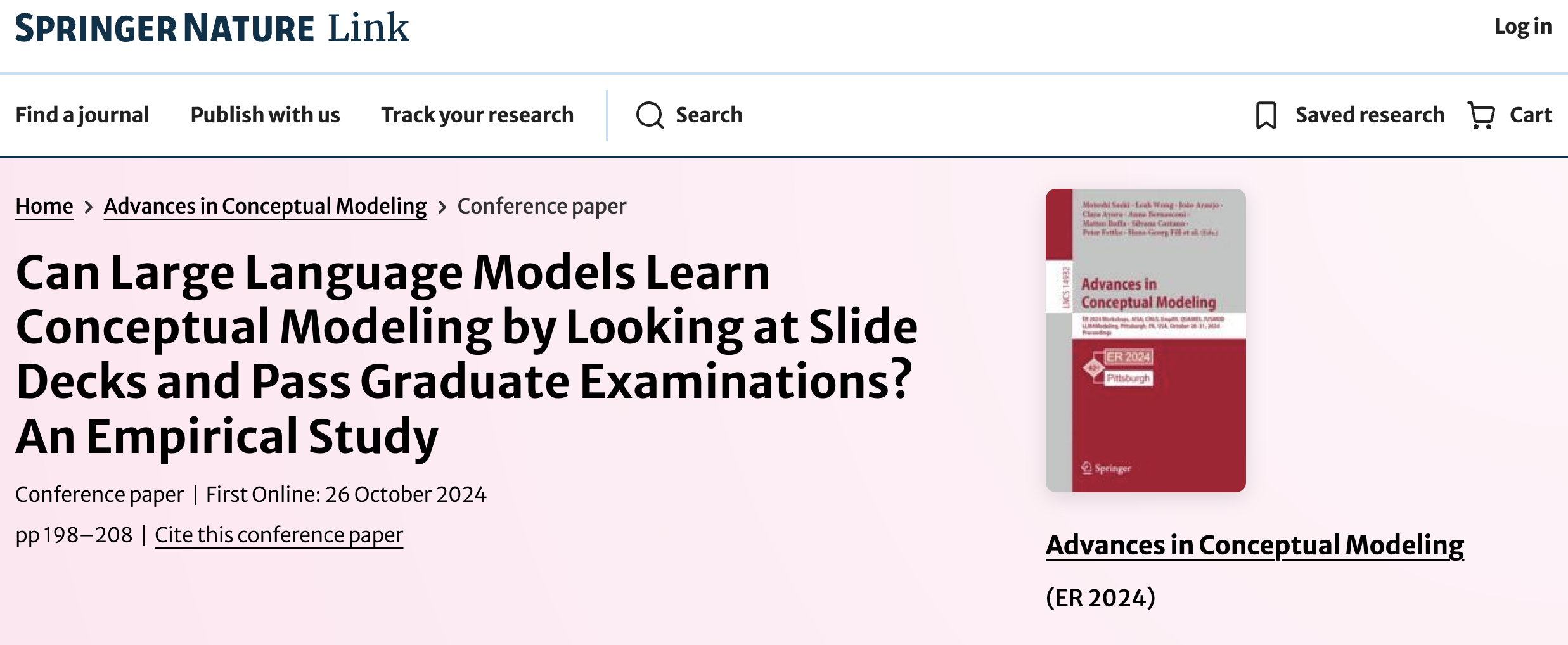Open the shopping Cart icon

point(1482,115)
